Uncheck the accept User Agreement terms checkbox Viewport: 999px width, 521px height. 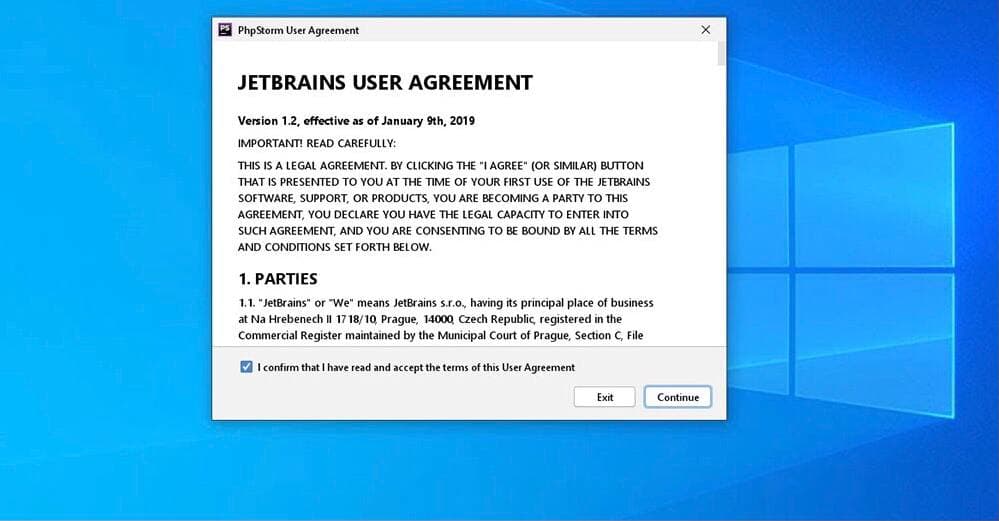246,367
